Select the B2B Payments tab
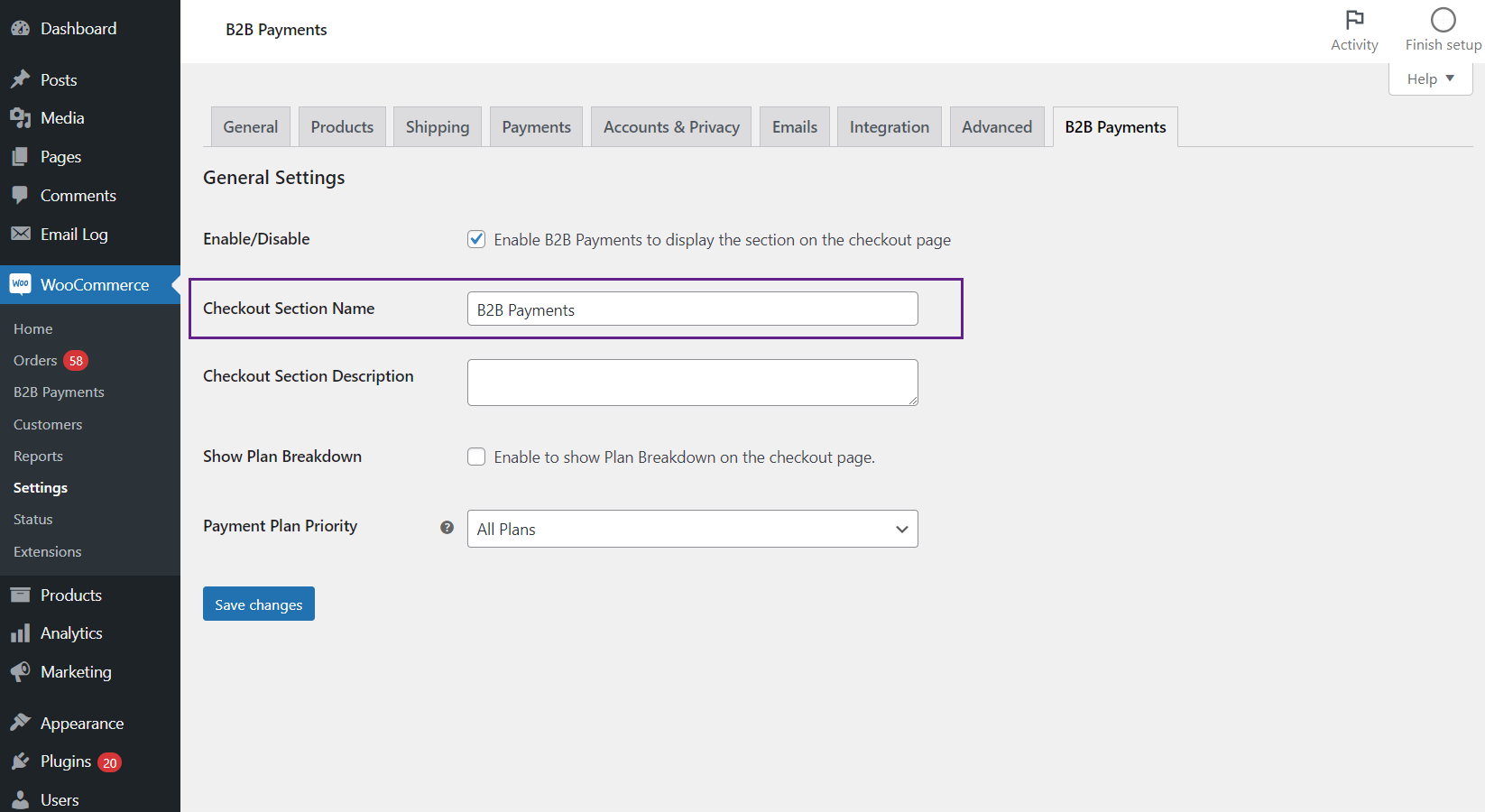The image size is (1485, 812). [x=1115, y=127]
